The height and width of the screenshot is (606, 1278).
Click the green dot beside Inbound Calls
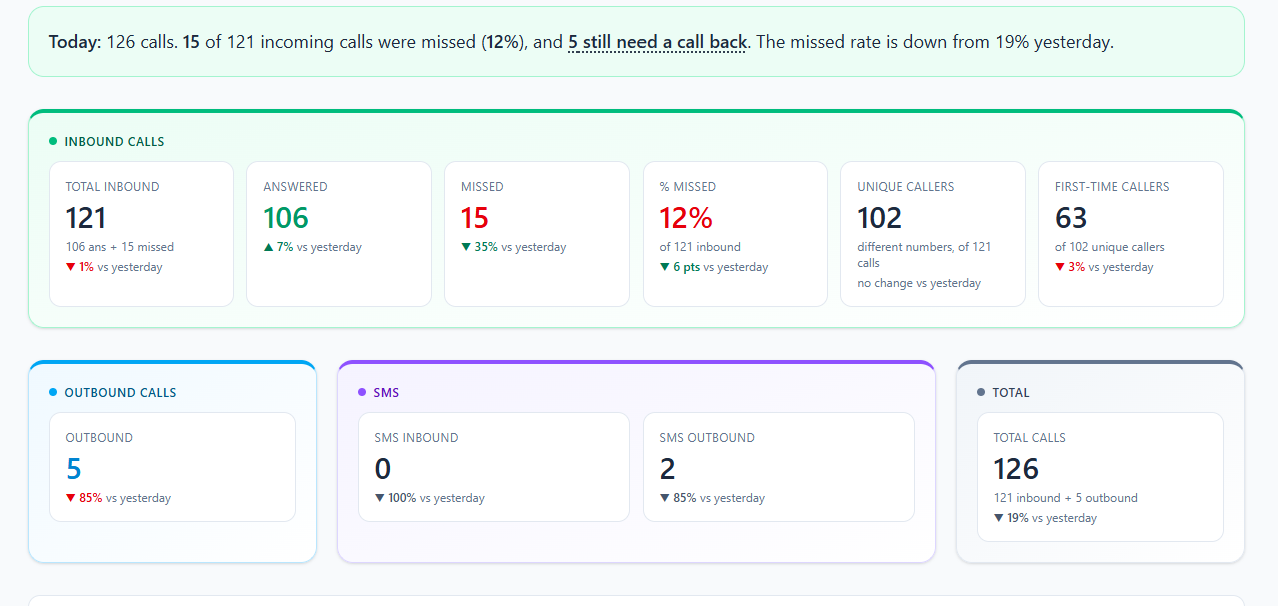click(53, 141)
